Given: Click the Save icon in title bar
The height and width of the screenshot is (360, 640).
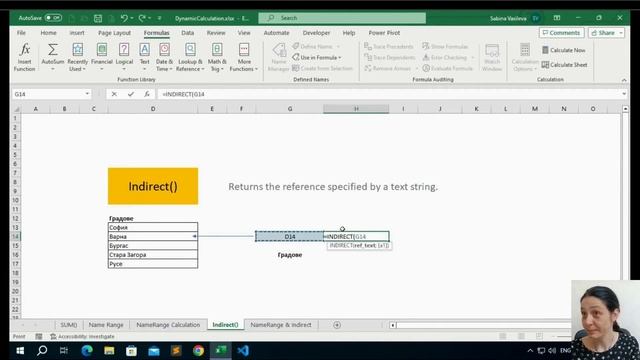Looking at the screenshot, I should click(98, 18).
